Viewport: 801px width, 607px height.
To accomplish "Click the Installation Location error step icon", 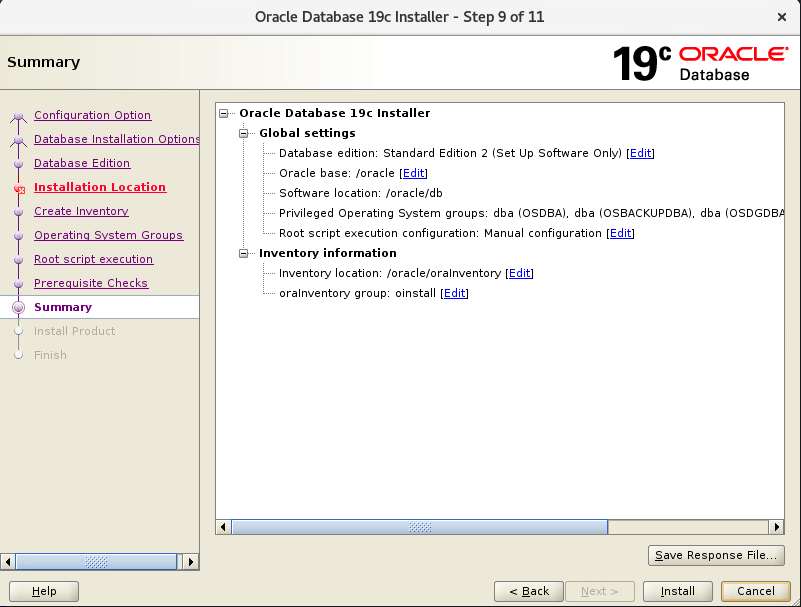I will click(19, 188).
